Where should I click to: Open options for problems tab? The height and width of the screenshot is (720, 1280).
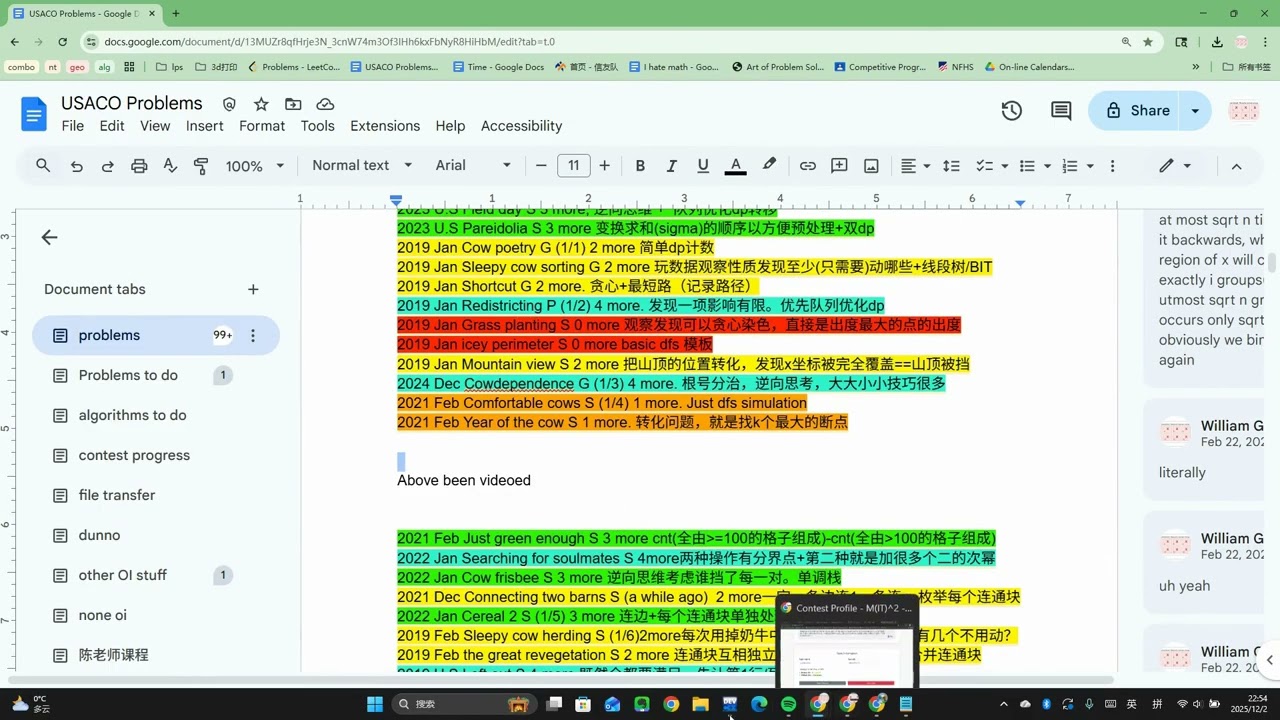[x=253, y=336]
